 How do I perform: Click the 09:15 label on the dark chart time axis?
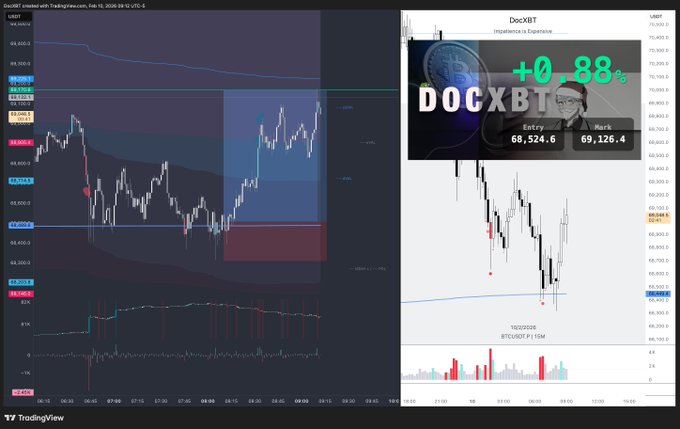325,401
